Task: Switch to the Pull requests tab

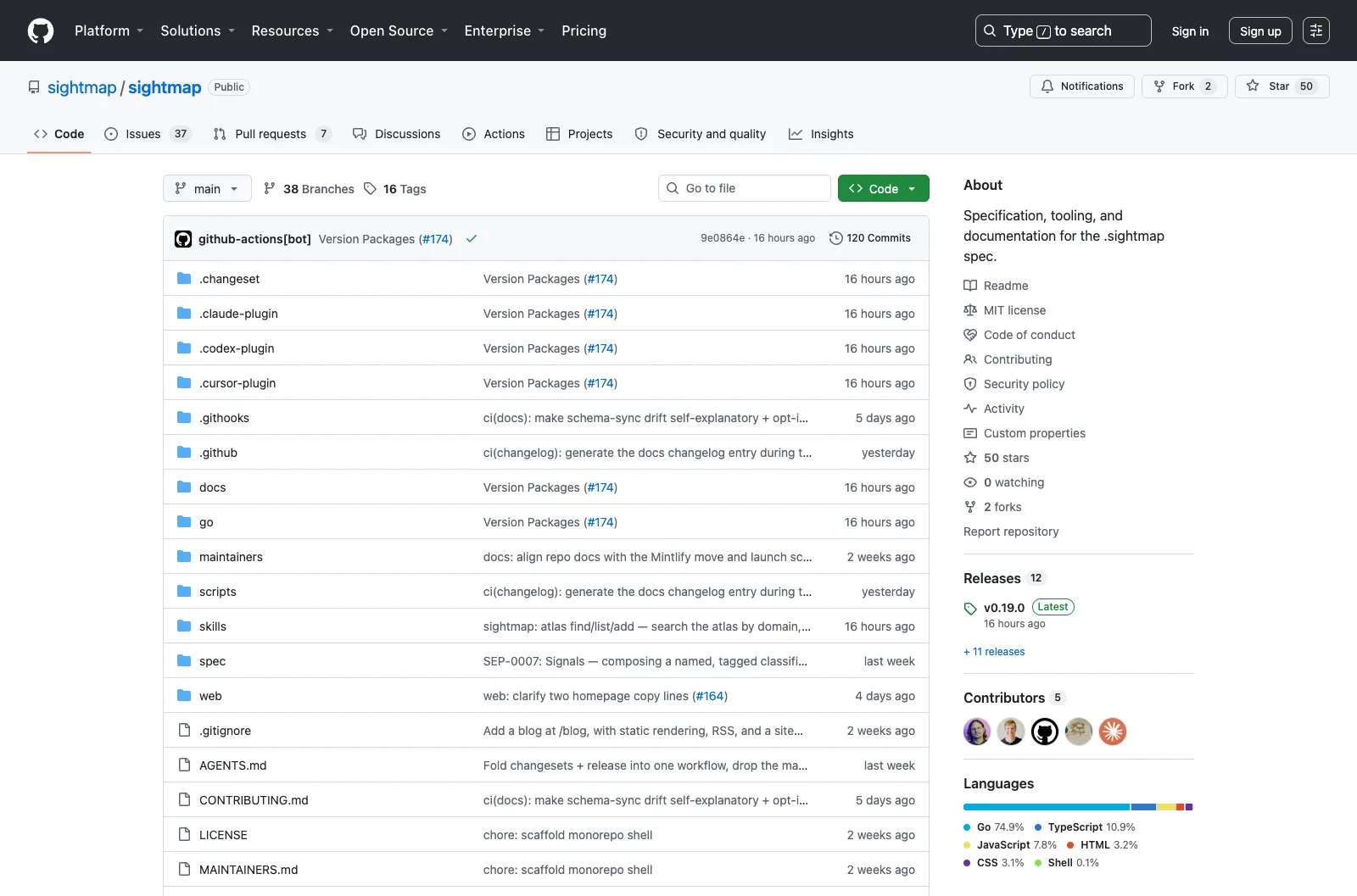Action: tap(271, 134)
